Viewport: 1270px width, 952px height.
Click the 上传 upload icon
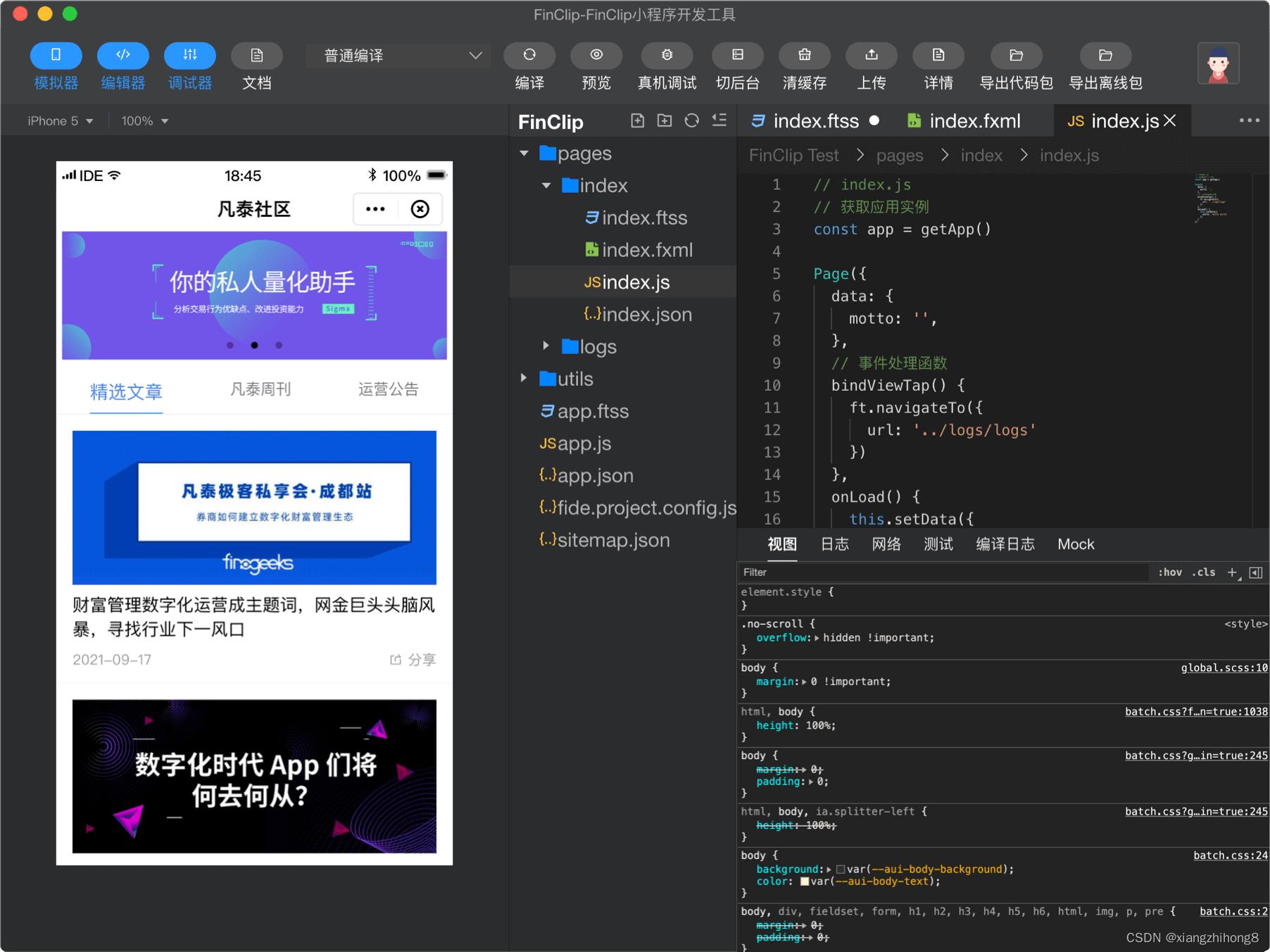point(872,55)
